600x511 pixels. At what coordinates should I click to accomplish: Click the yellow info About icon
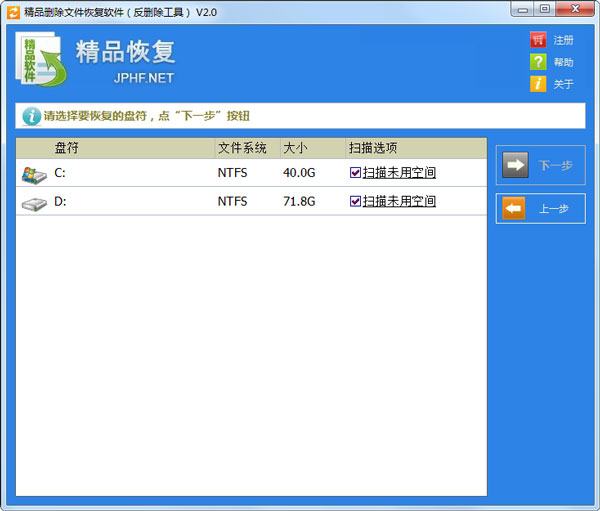[x=538, y=84]
